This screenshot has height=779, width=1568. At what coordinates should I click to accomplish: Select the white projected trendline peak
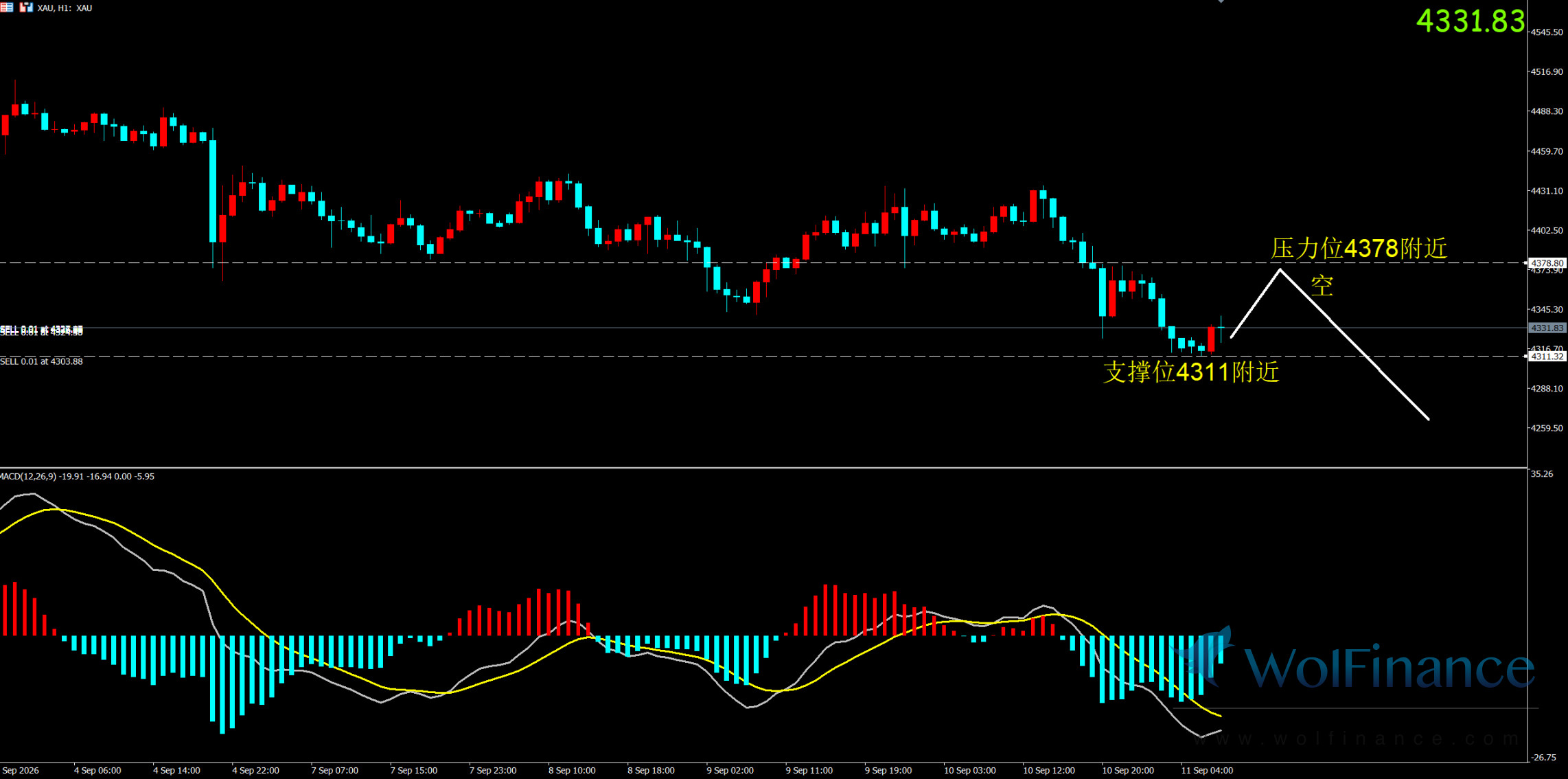point(1280,271)
